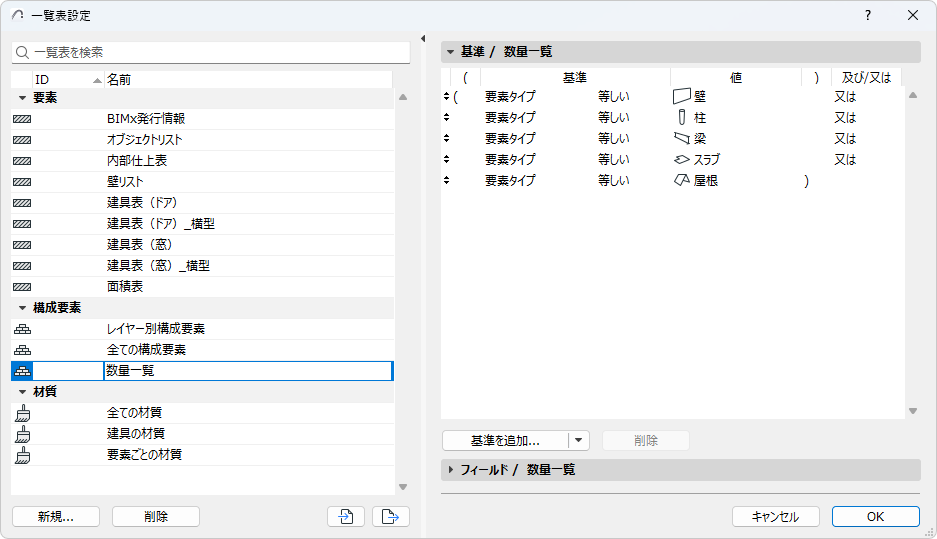The height and width of the screenshot is (539, 937).
Task: Click 又は in the 壁 criteria row
Action: 845,96
